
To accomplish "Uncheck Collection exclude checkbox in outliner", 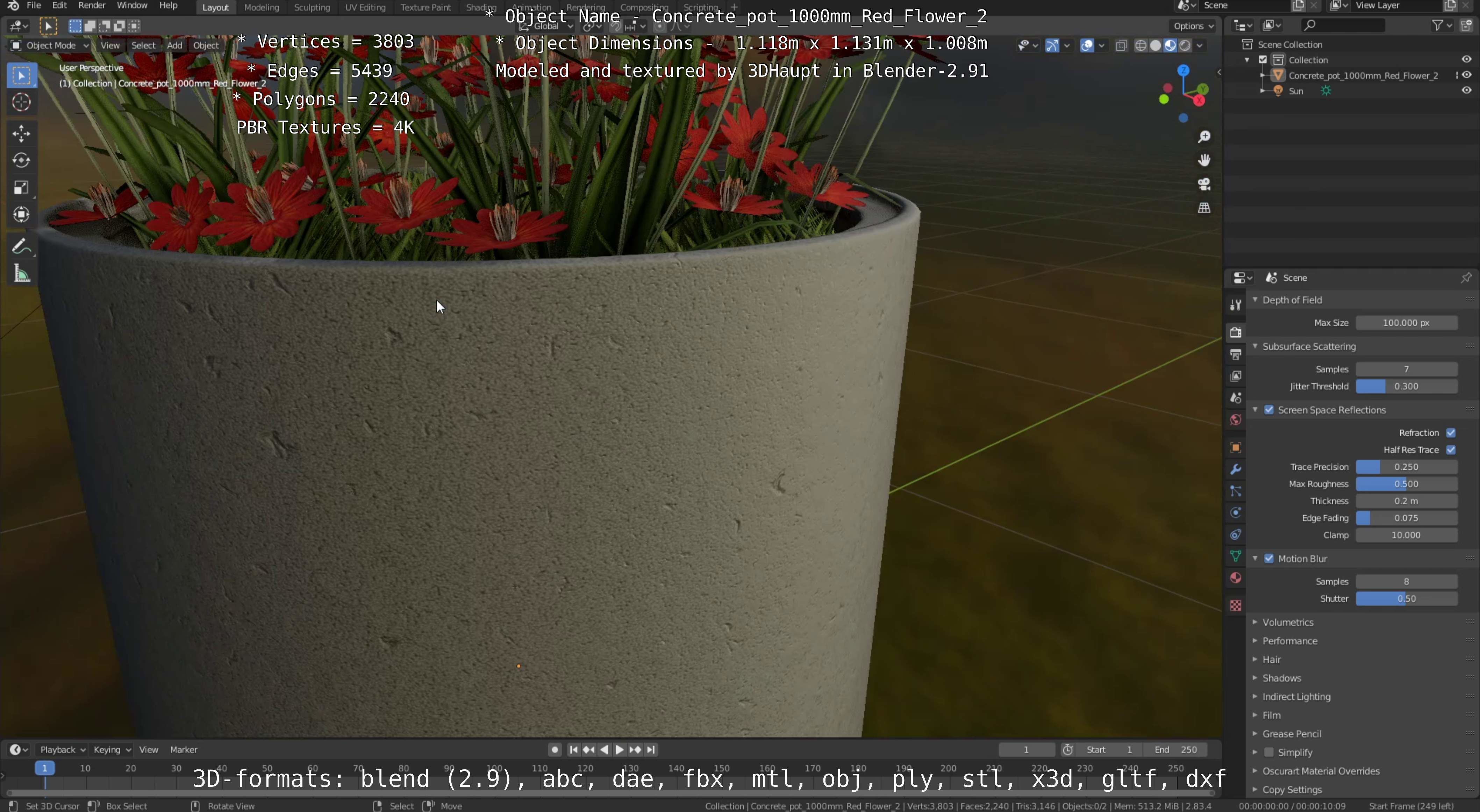I will 1263,60.
